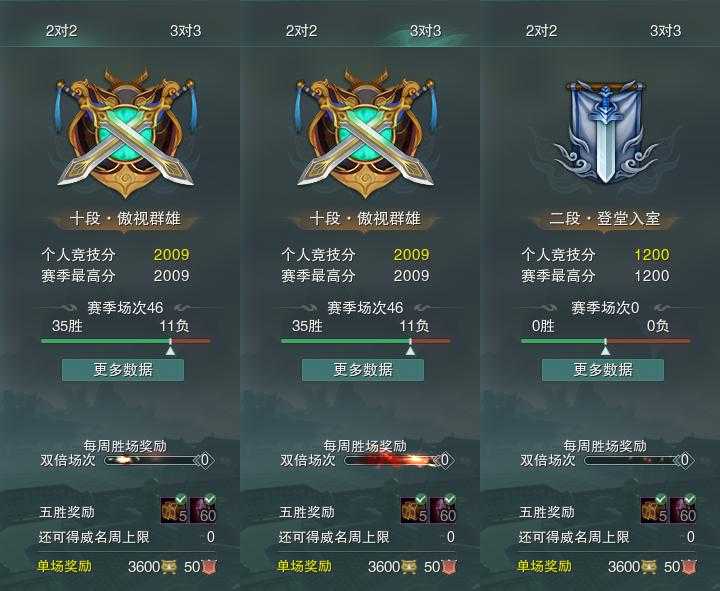Click the 双倍场次 arrow counter in left panel
The image size is (720, 591).
[205, 460]
